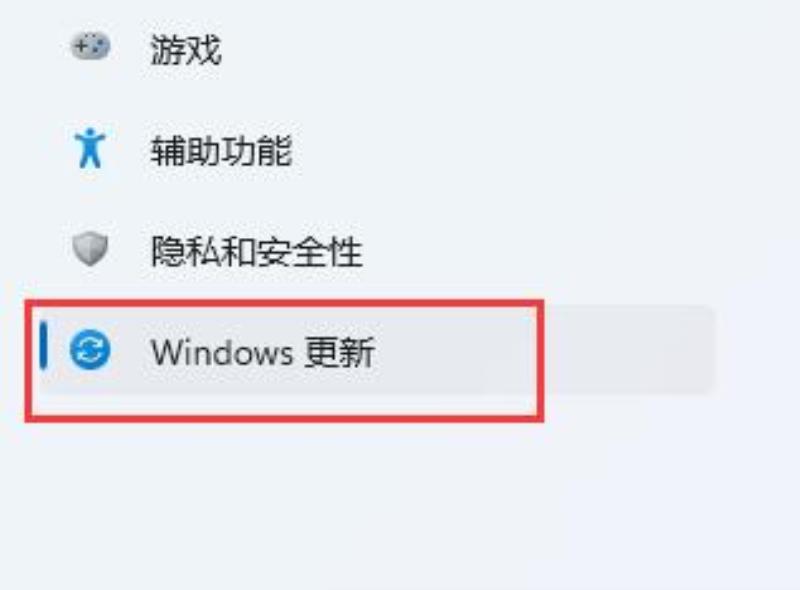Click the blue selection bar beside Windows 更新
Image resolution: width=800 pixels, height=590 pixels.
point(44,346)
